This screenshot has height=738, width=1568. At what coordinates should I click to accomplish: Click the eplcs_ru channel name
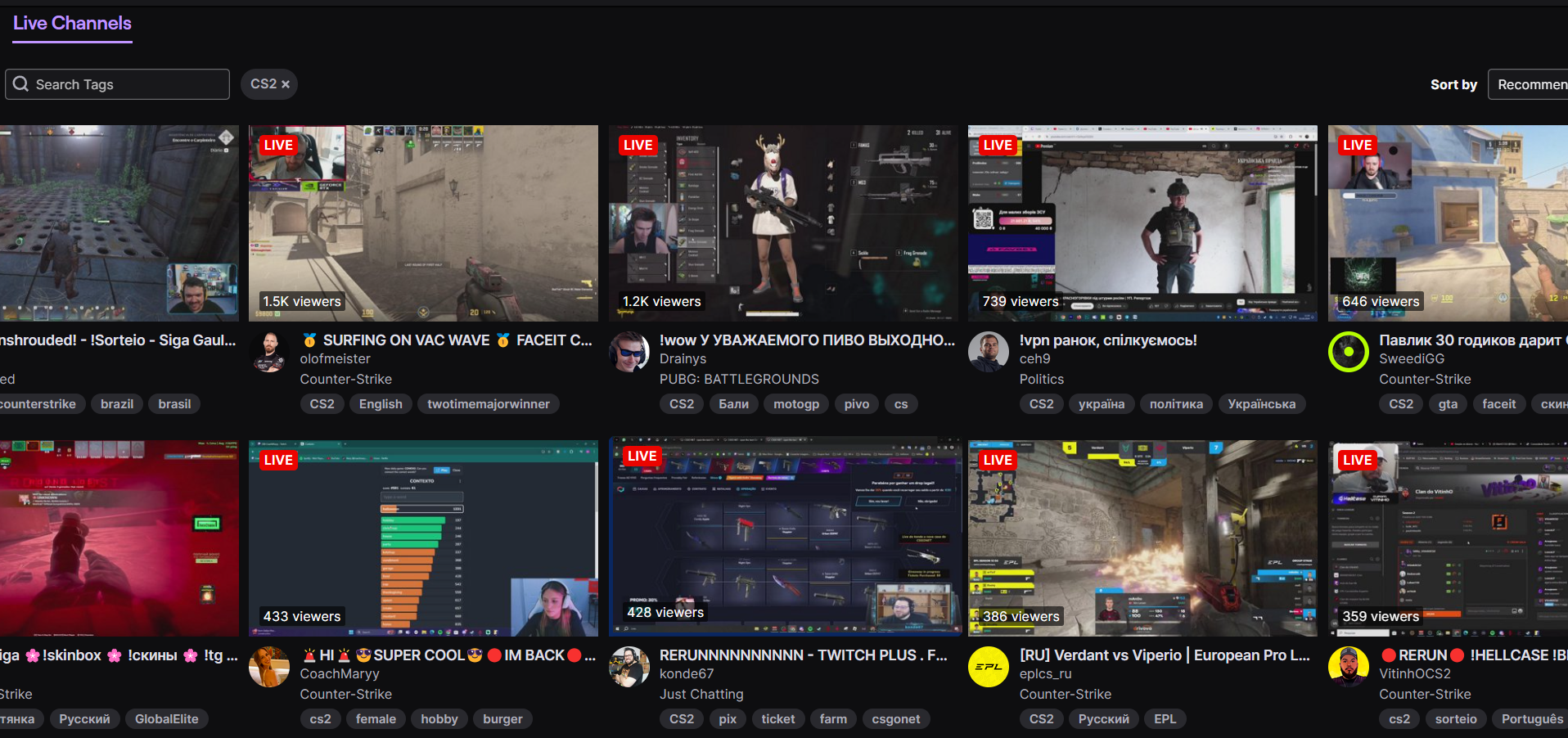click(1046, 674)
